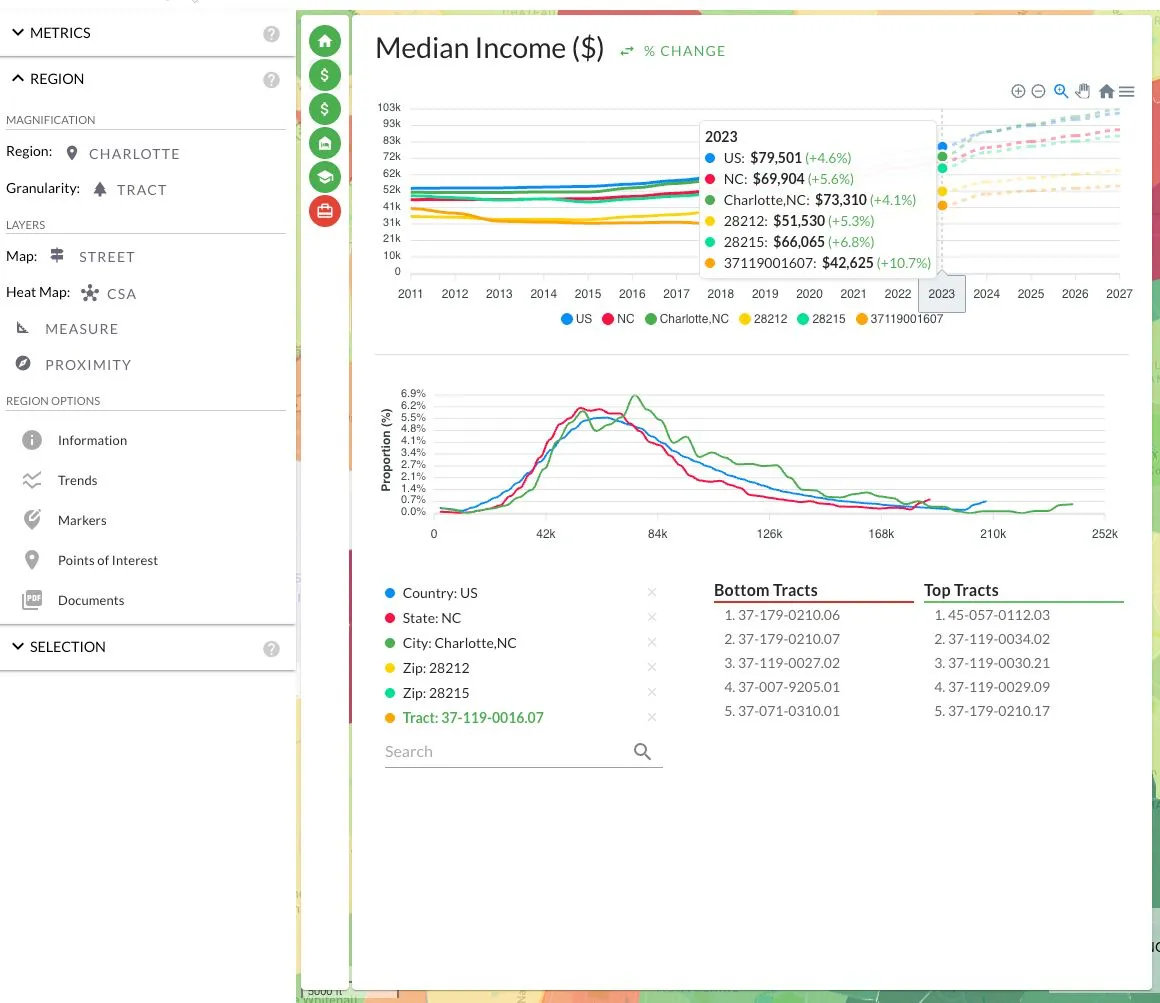Collapse the REGION section
This screenshot has width=1160, height=1003.
[48, 78]
